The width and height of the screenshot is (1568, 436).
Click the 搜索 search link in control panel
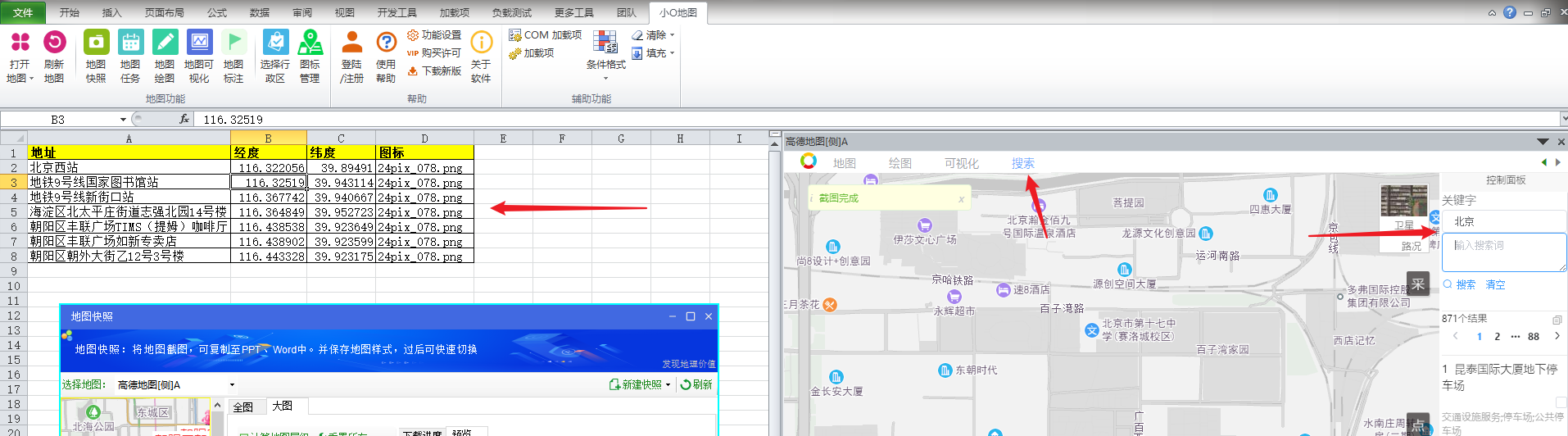[x=1460, y=284]
